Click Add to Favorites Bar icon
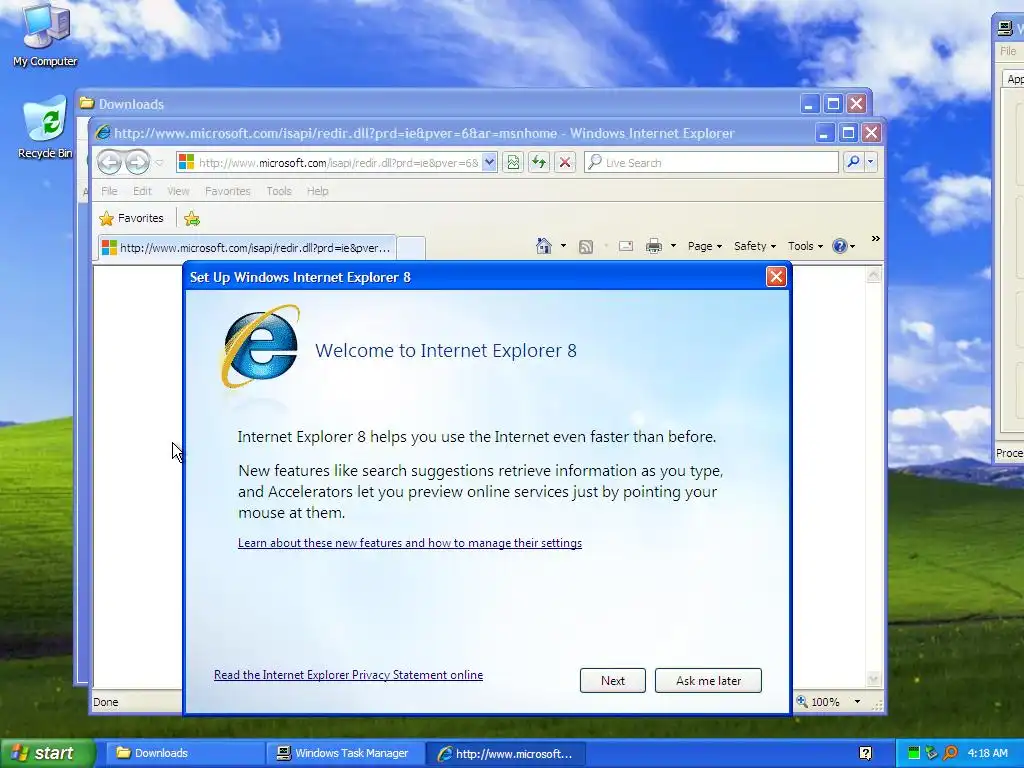 [x=192, y=219]
